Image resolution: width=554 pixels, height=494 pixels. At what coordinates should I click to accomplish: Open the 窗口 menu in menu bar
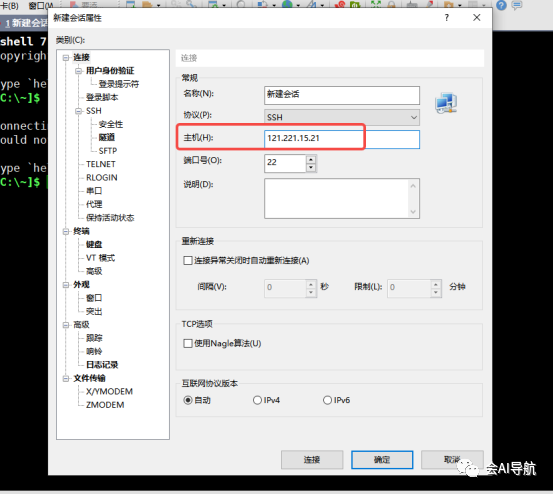pyautogui.click(x=40, y=6)
